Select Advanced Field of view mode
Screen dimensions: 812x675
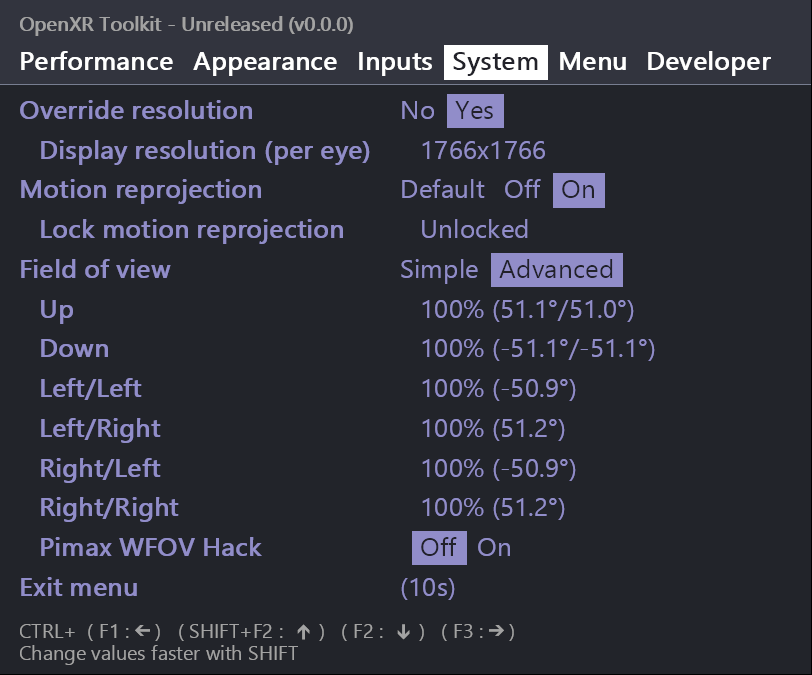[556, 270]
